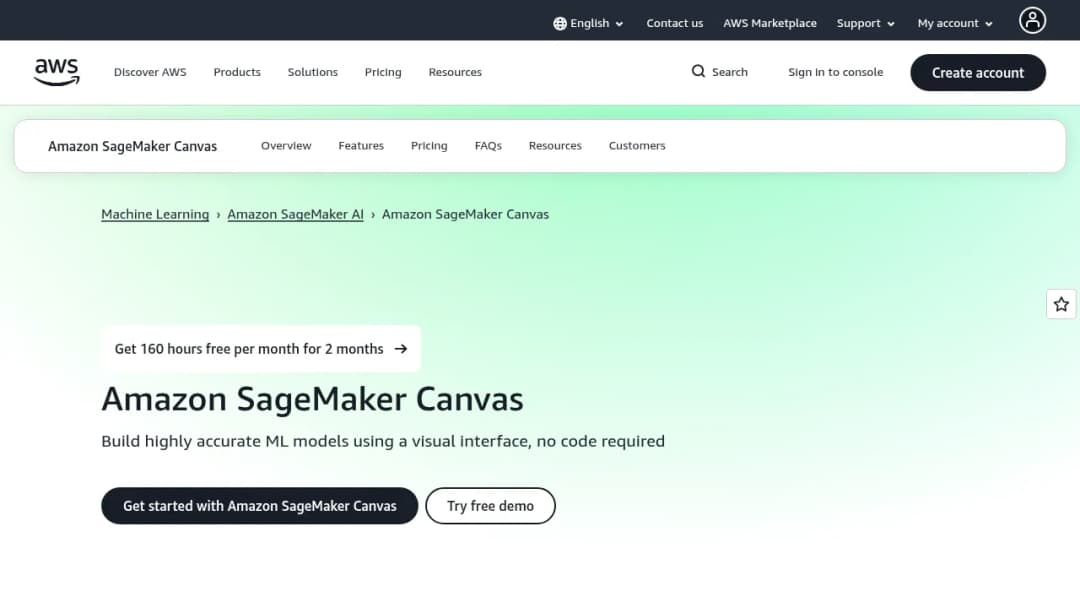Click Get started with Amazon SageMaker Canvas
This screenshot has width=1080, height=608.
click(x=260, y=505)
